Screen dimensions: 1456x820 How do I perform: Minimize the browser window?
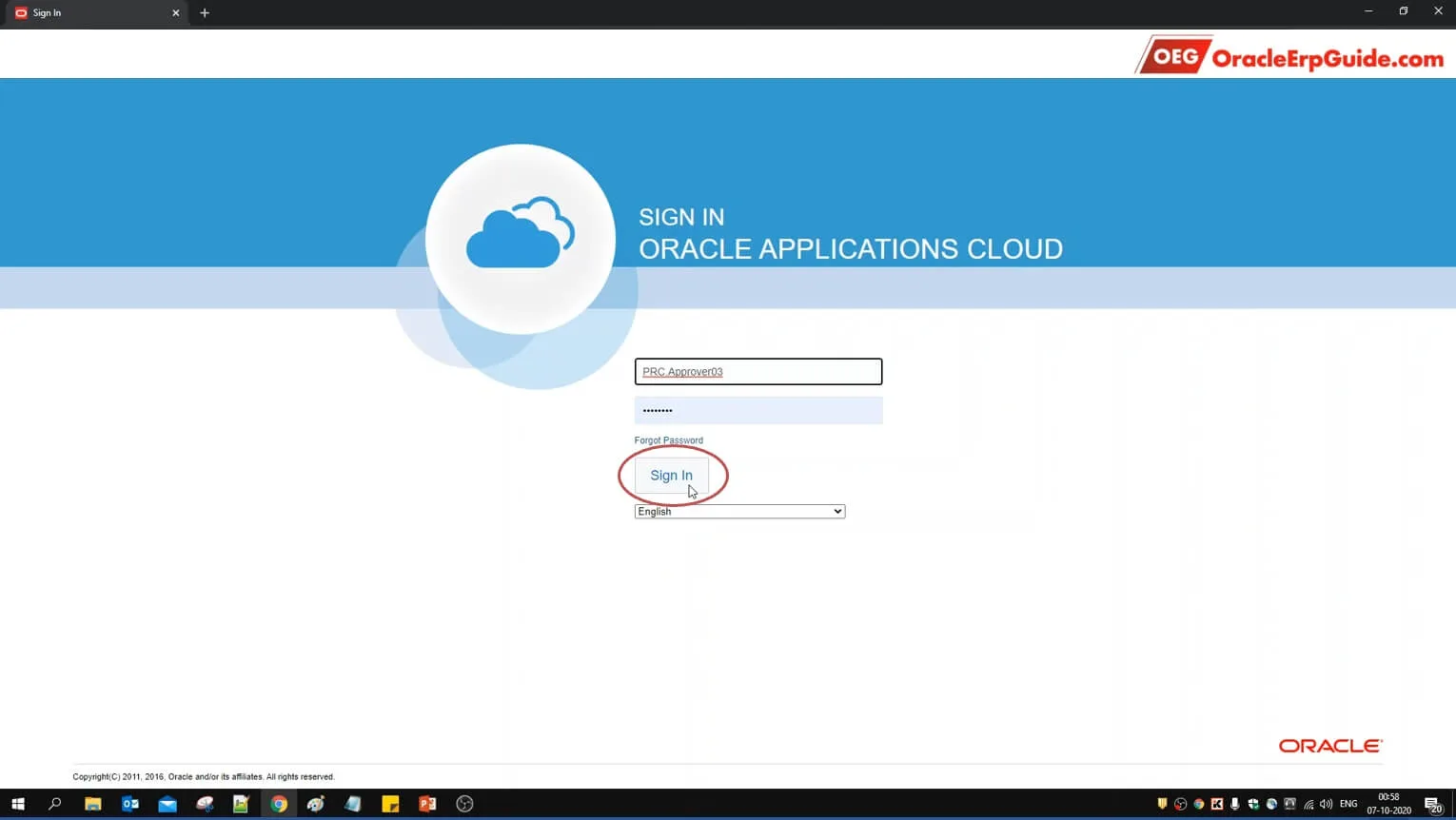[x=1368, y=11]
